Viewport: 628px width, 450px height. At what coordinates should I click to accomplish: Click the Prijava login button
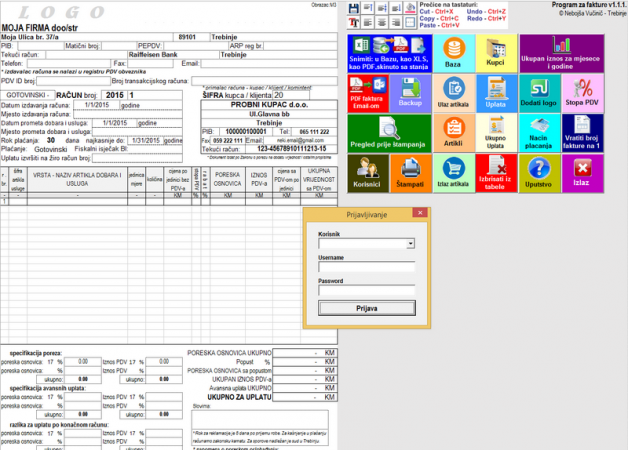(x=366, y=308)
